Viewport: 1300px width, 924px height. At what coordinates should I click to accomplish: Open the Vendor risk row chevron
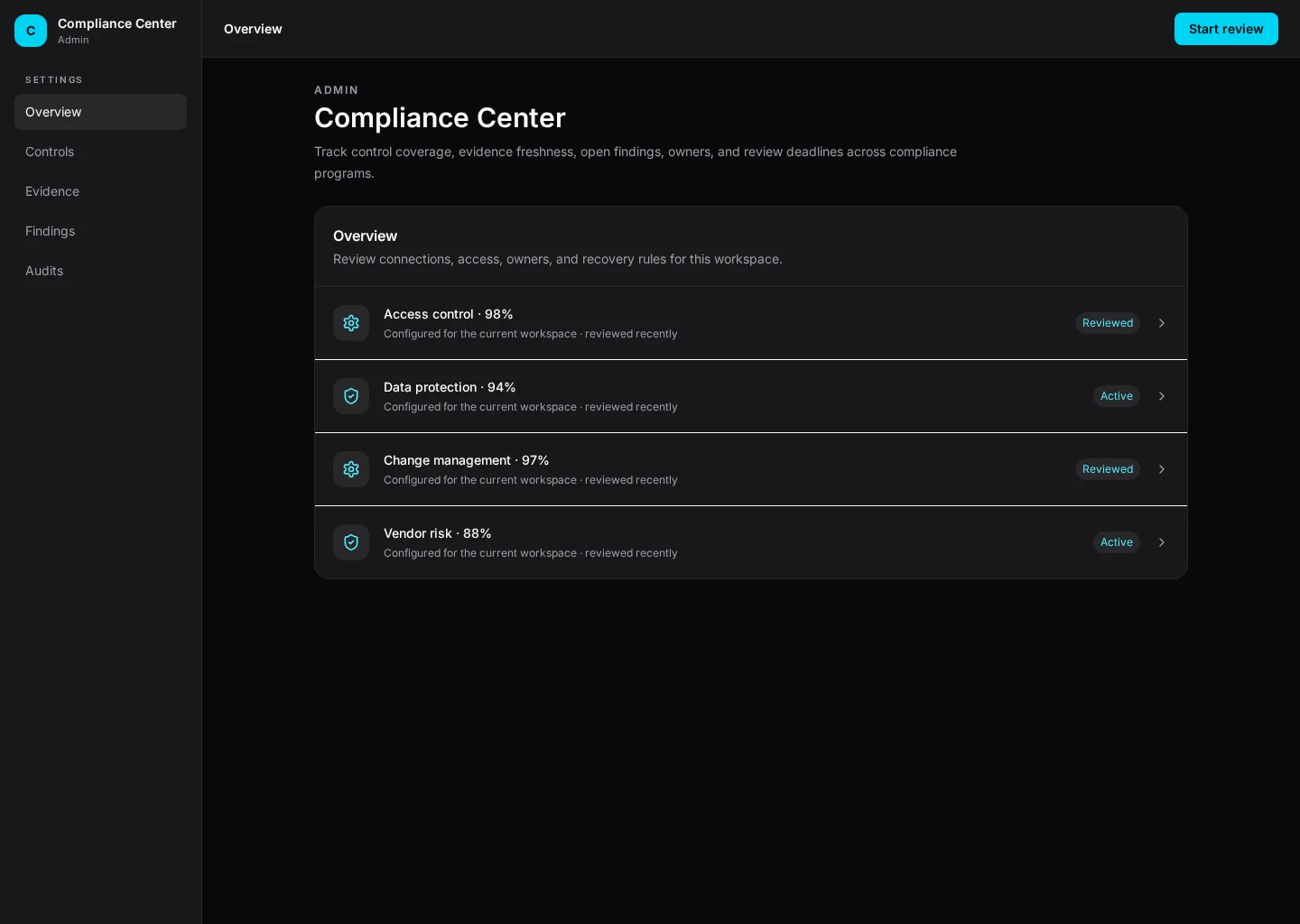pyautogui.click(x=1162, y=542)
